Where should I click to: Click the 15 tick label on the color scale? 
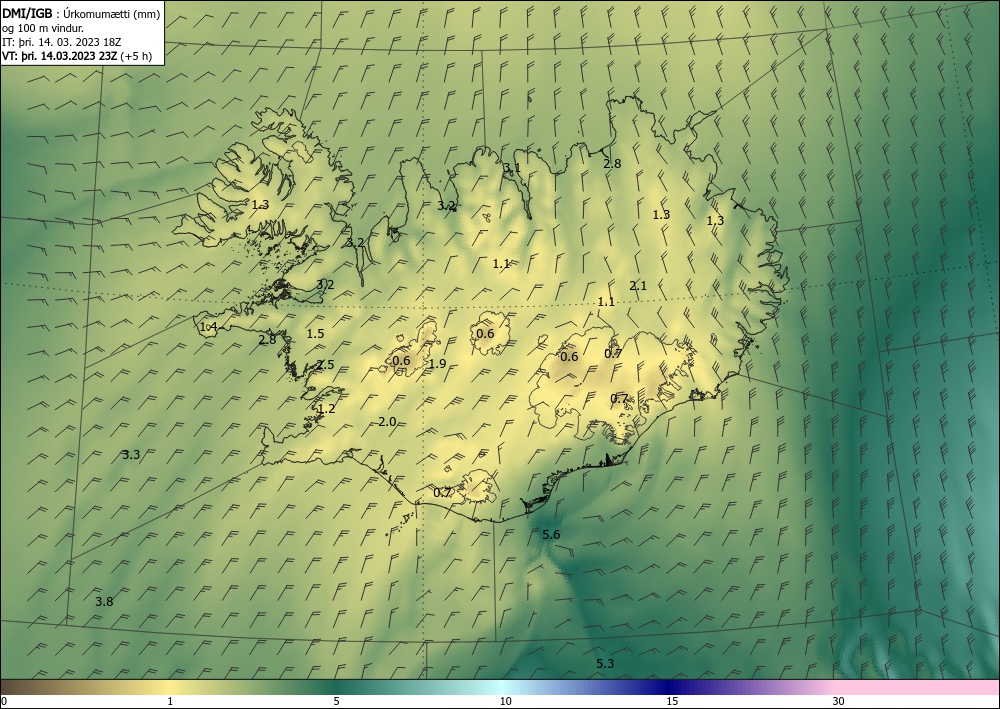tap(672, 701)
